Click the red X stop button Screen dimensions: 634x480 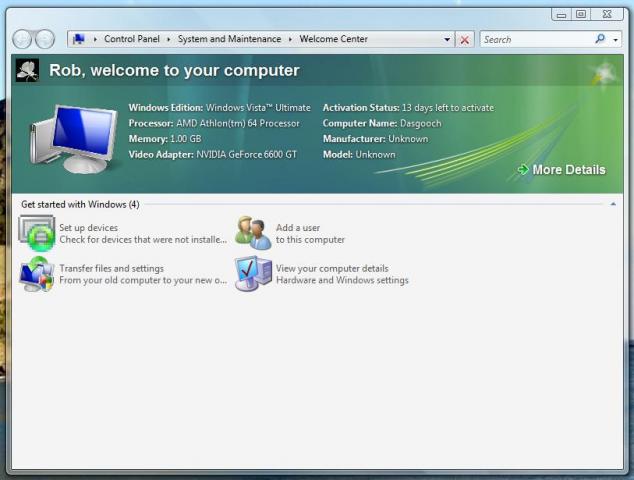(x=465, y=40)
